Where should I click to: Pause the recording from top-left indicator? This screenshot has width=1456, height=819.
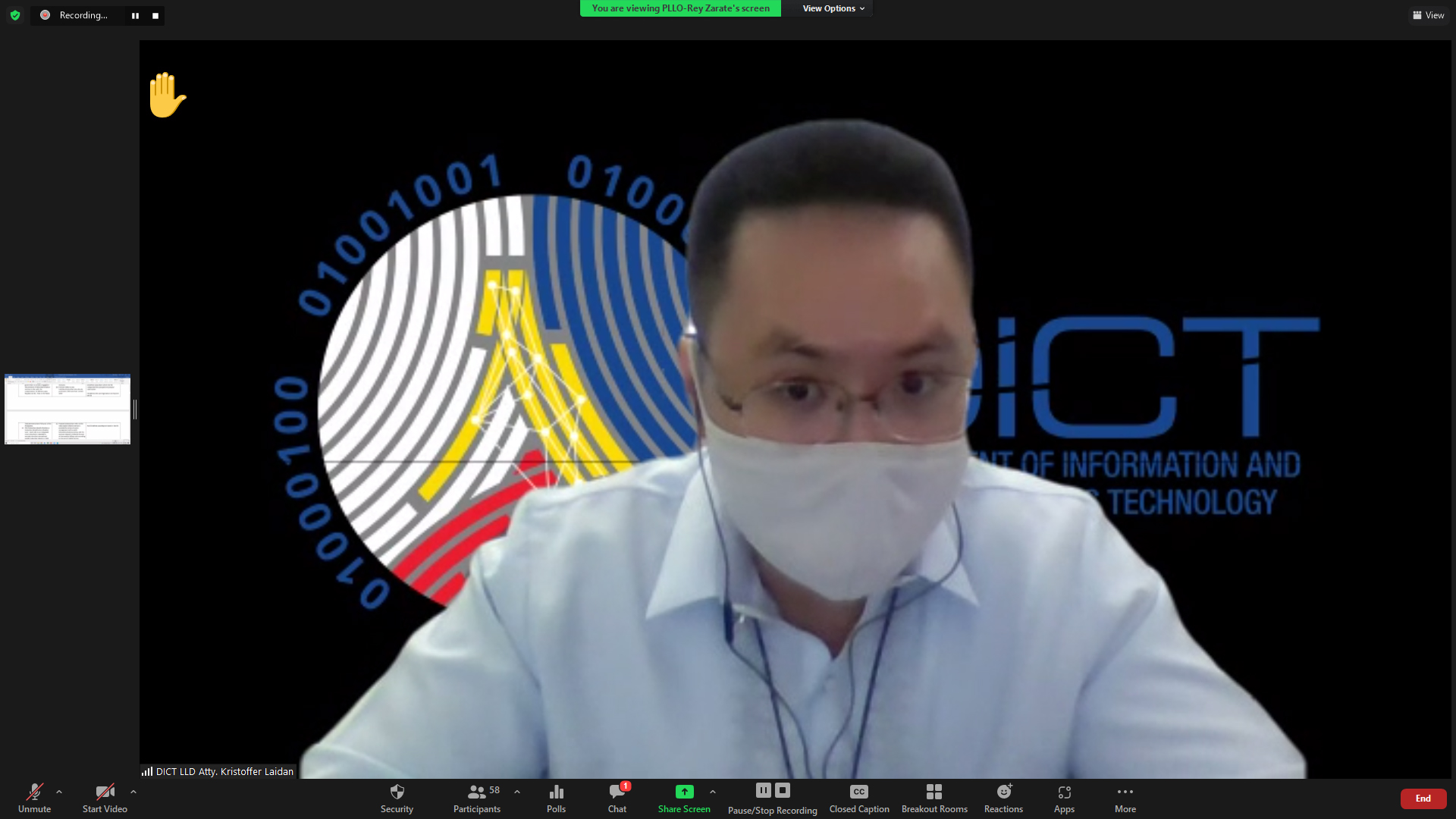click(135, 15)
